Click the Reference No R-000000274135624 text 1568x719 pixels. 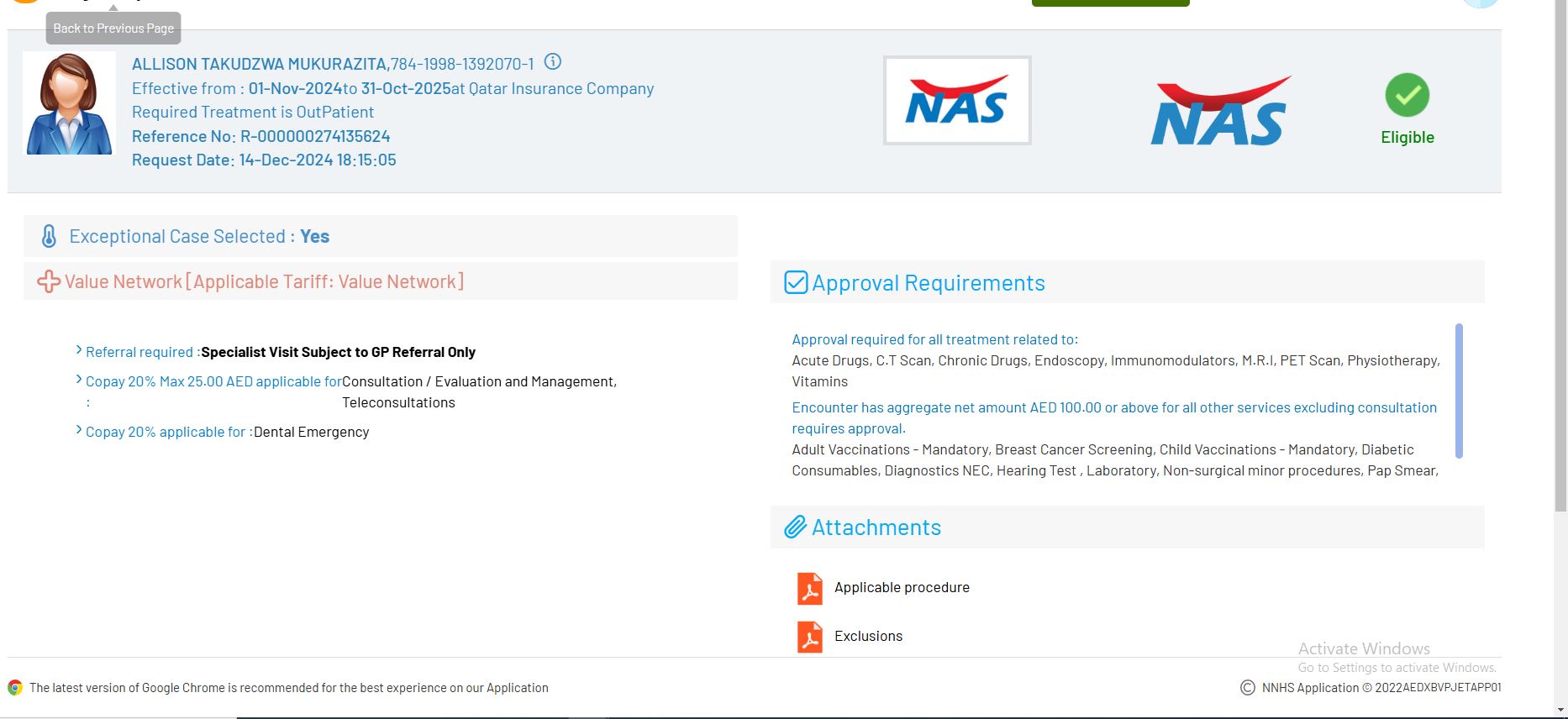(x=260, y=136)
